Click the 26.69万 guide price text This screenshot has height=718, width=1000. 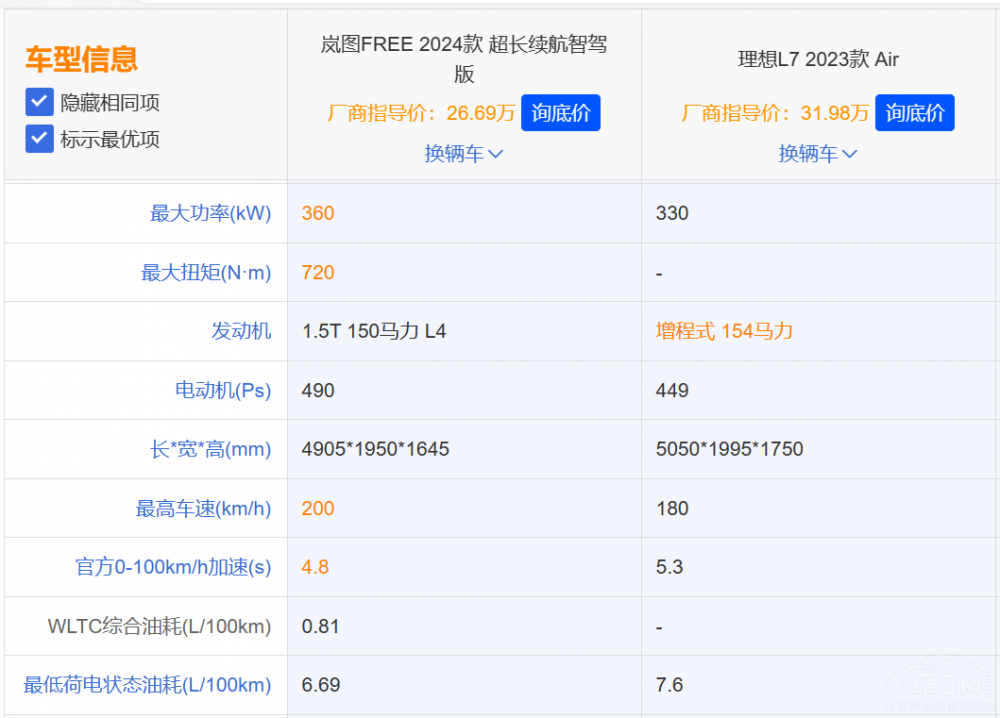point(481,113)
